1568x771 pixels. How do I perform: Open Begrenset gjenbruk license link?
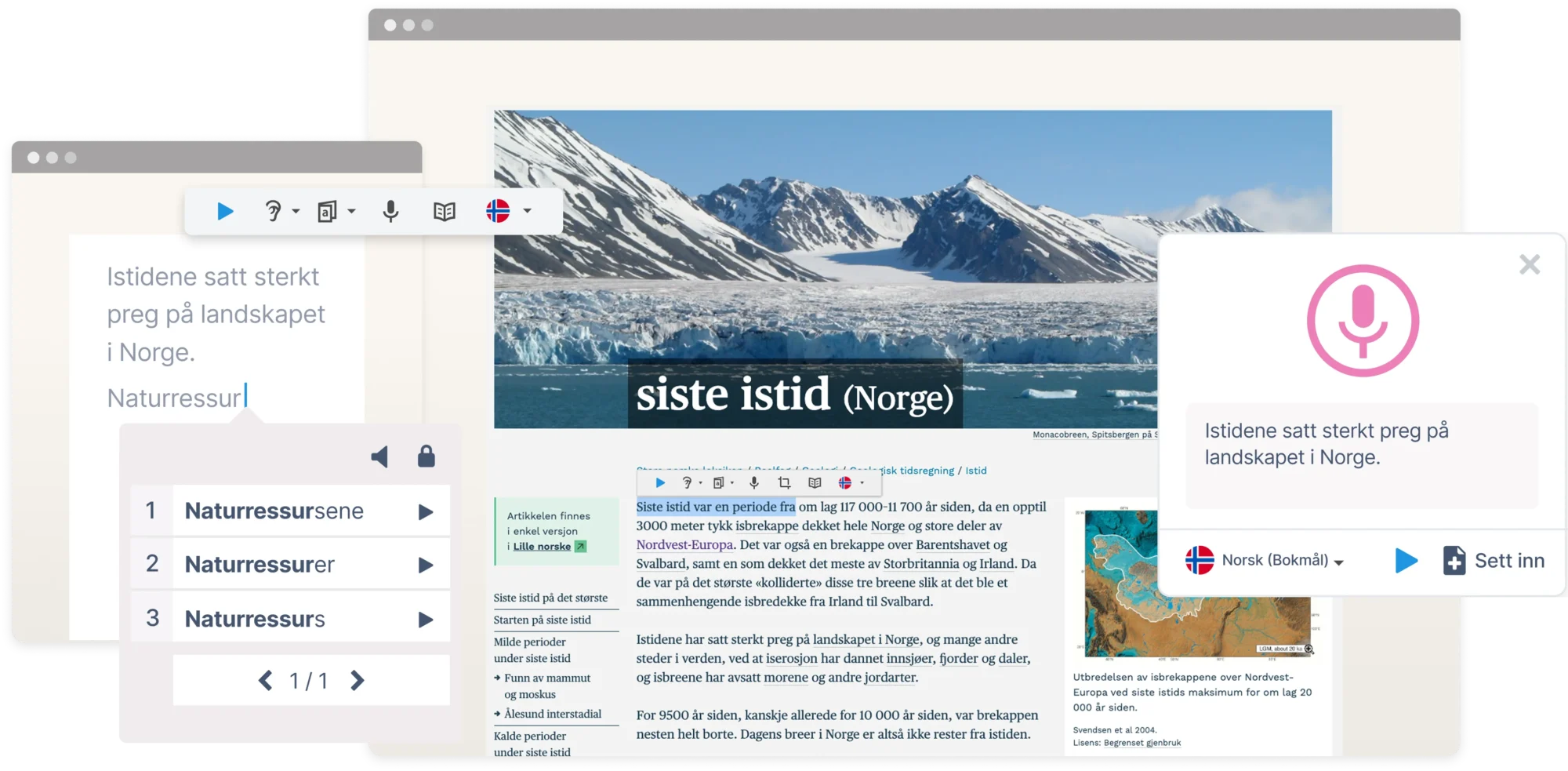[1142, 743]
